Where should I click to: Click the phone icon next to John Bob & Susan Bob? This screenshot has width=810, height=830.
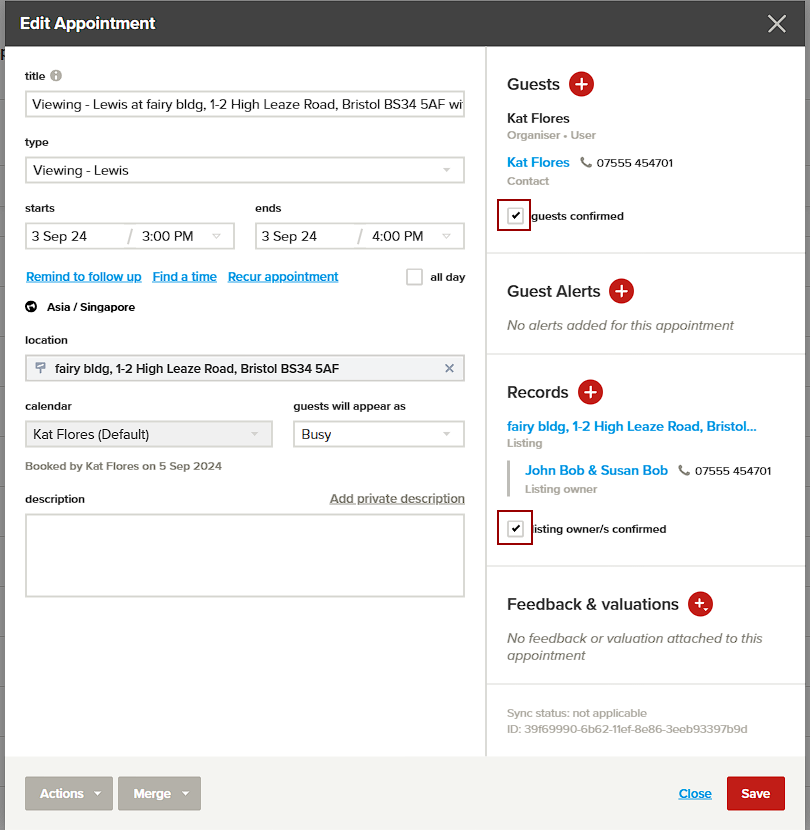point(682,470)
